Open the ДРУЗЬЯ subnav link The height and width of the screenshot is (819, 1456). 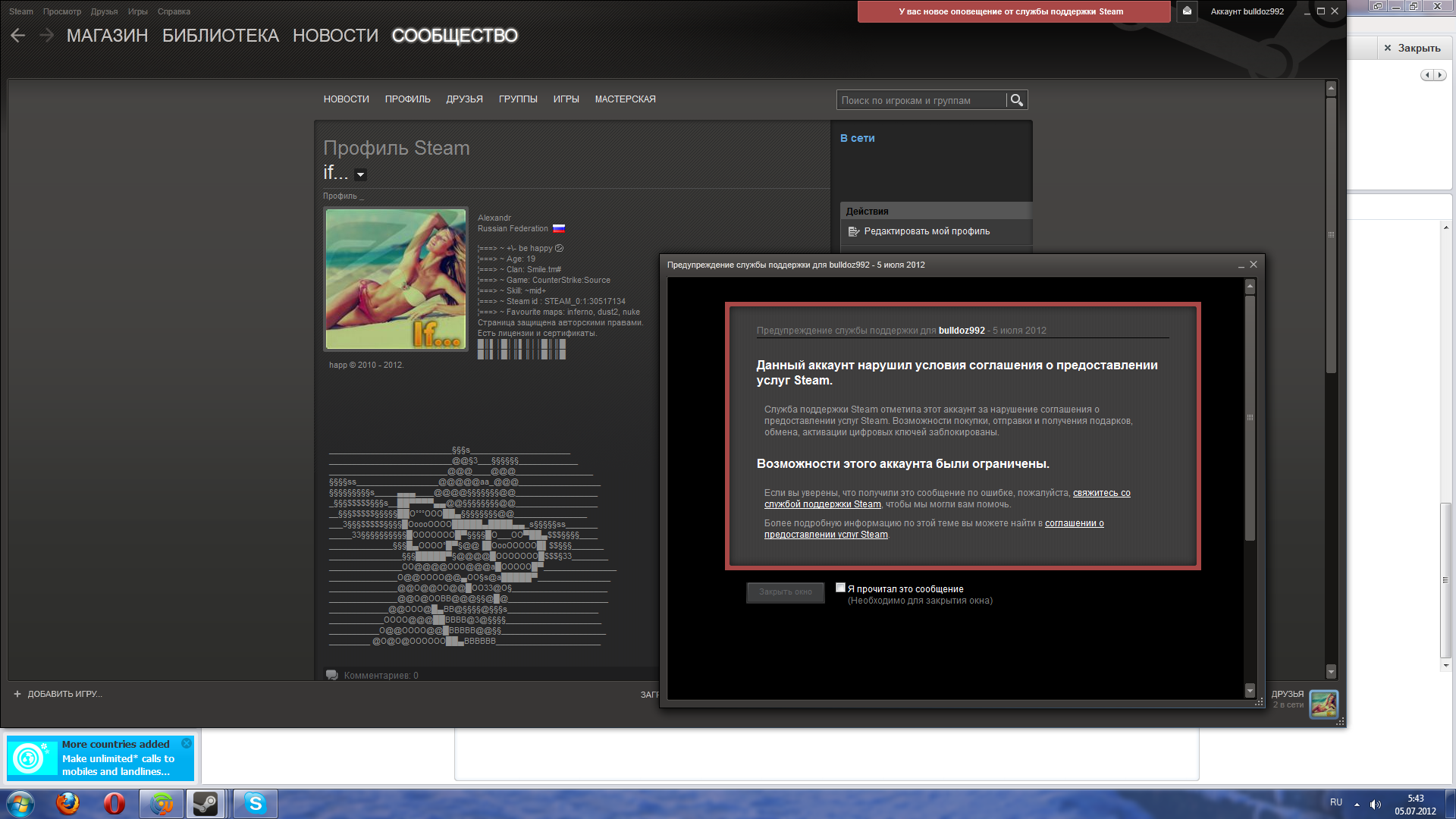[x=465, y=99]
